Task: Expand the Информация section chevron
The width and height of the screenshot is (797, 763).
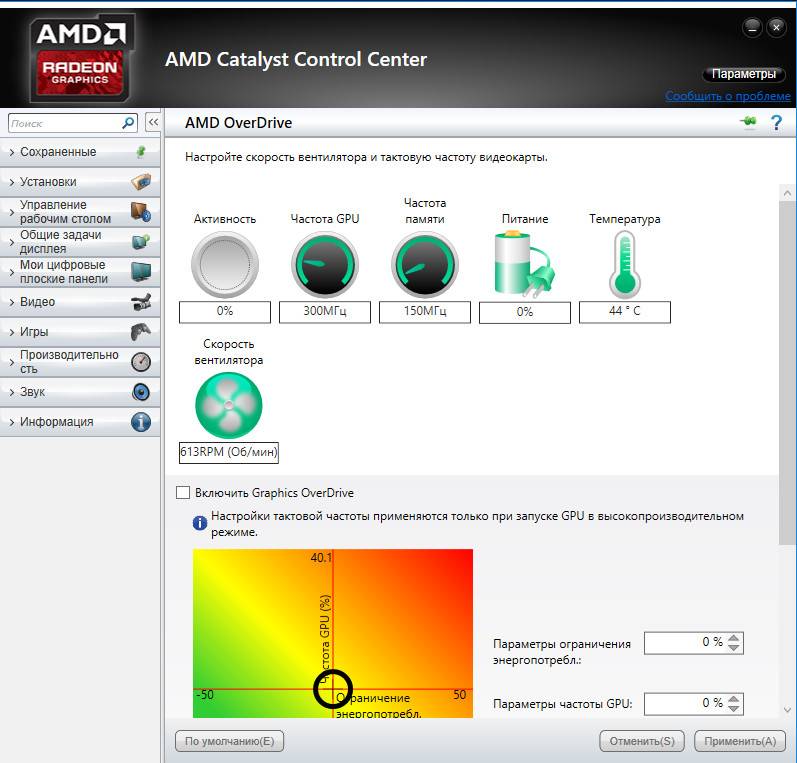Action: [x=12, y=422]
